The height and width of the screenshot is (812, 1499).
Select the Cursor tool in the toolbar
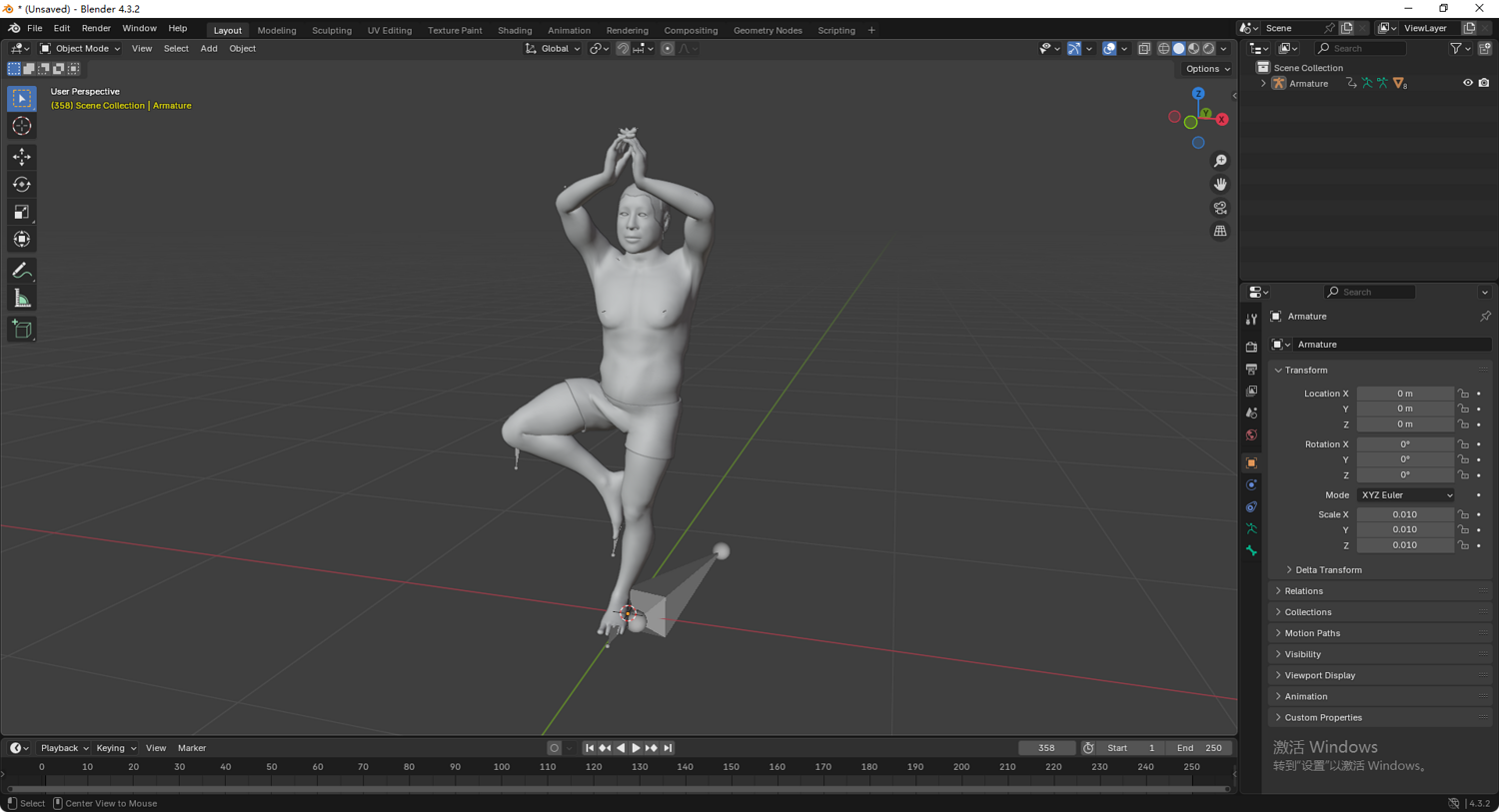point(22,126)
